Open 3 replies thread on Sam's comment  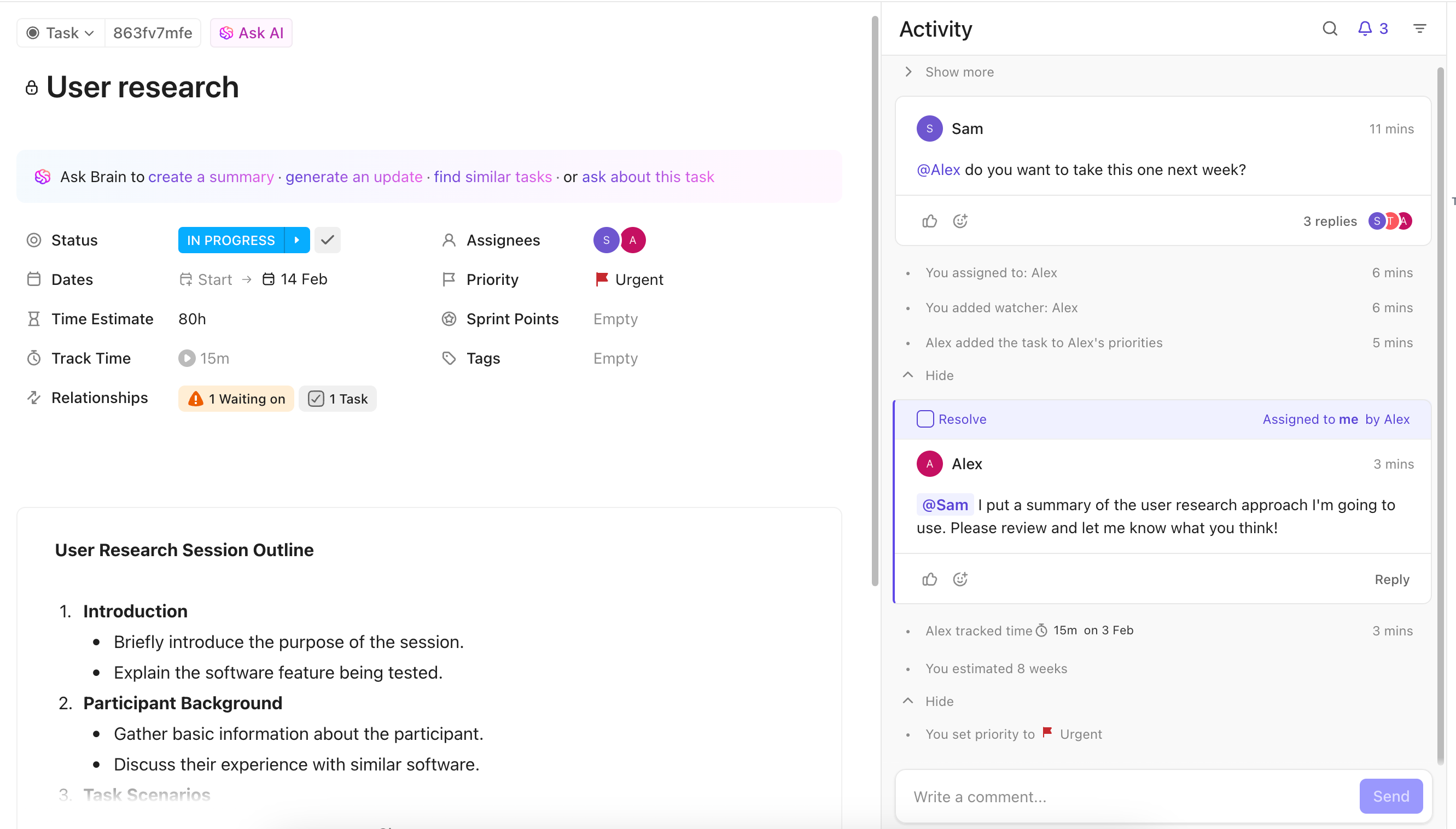[x=1329, y=221]
